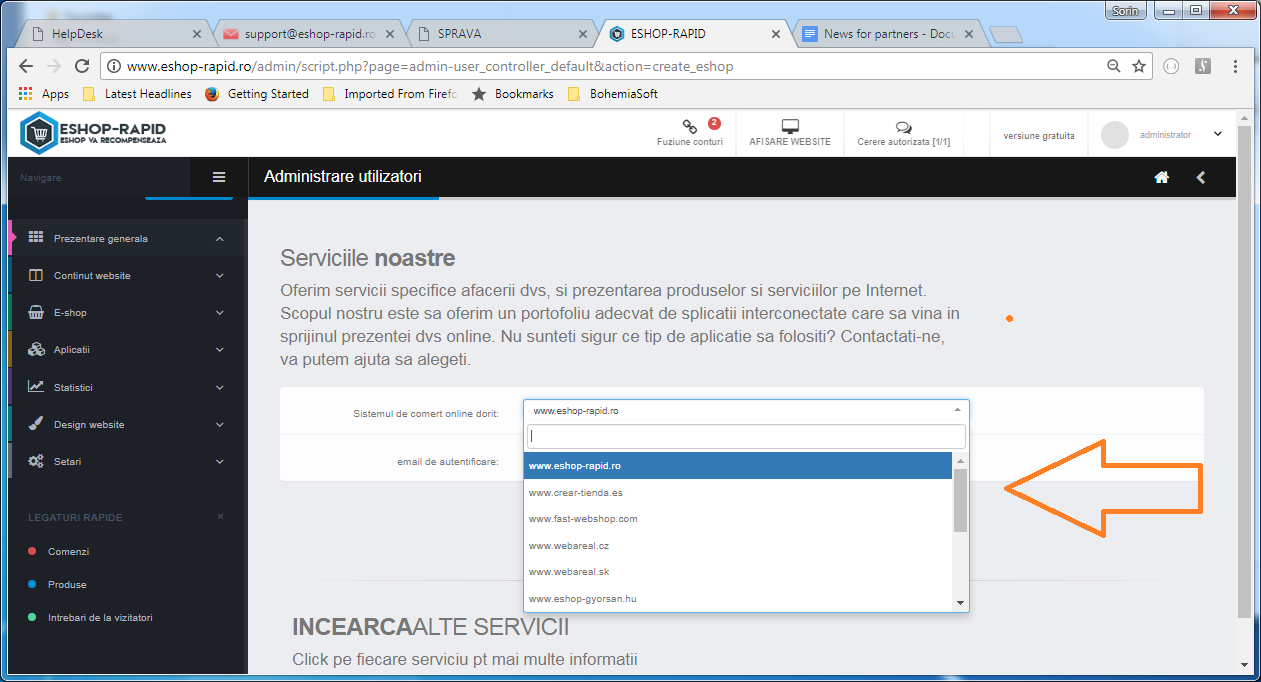The image size is (1261, 682).
Task: Expand the Design website chevron
Action: click(x=220, y=425)
